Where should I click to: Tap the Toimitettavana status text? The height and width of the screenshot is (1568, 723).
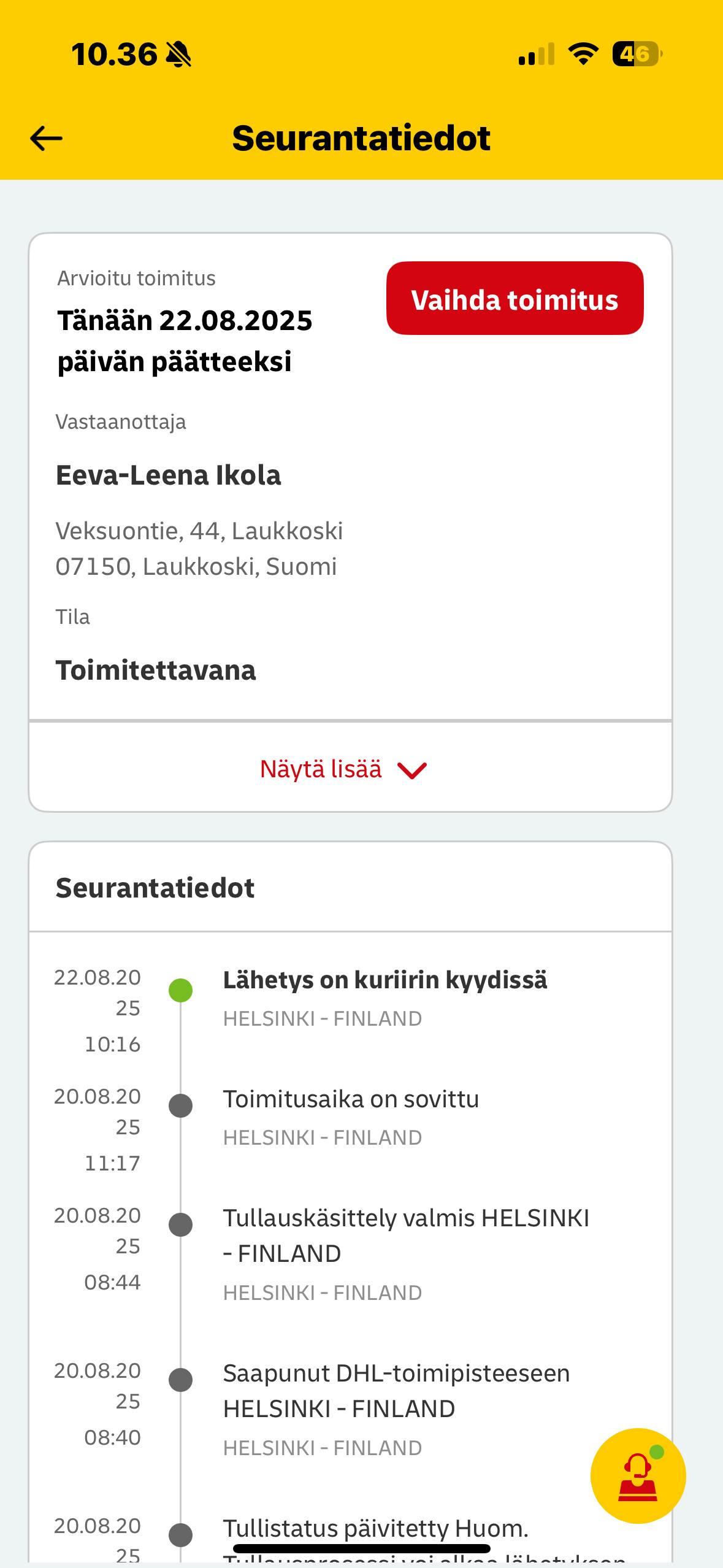[x=156, y=671]
